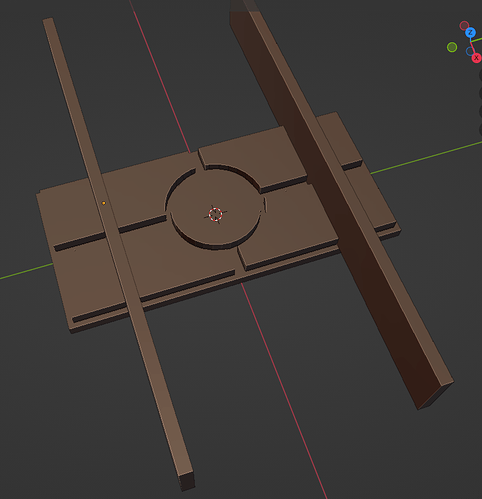482x499 pixels.
Task: Click the dark red negative X gizmo circle
Action: pyautogui.click(x=464, y=26)
